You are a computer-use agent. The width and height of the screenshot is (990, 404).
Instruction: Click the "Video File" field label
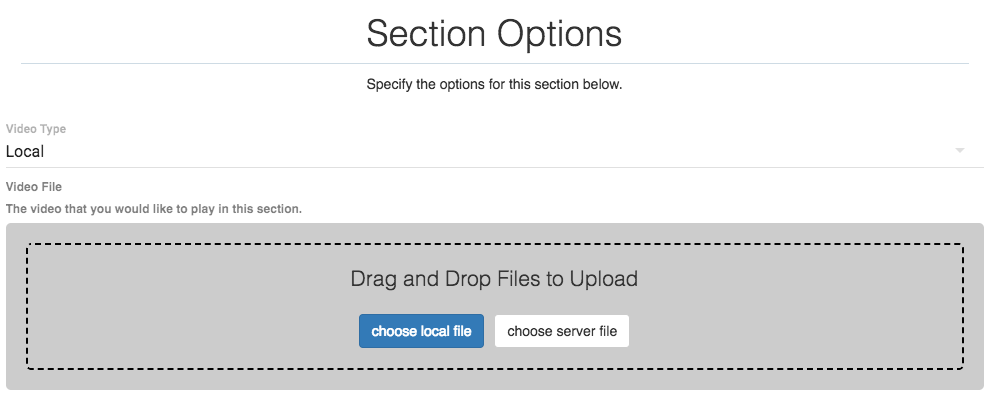34,187
